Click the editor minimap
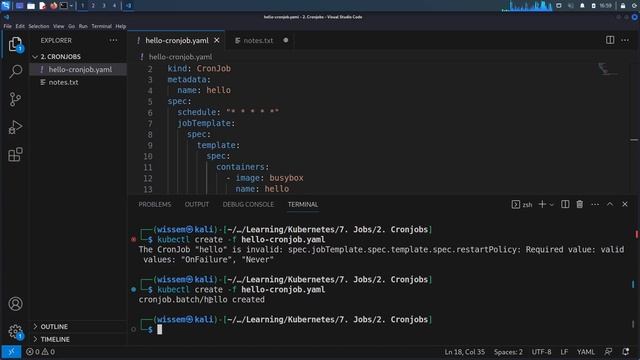Screen dimensions: 640x360 pyautogui.click(x=608, y=69)
